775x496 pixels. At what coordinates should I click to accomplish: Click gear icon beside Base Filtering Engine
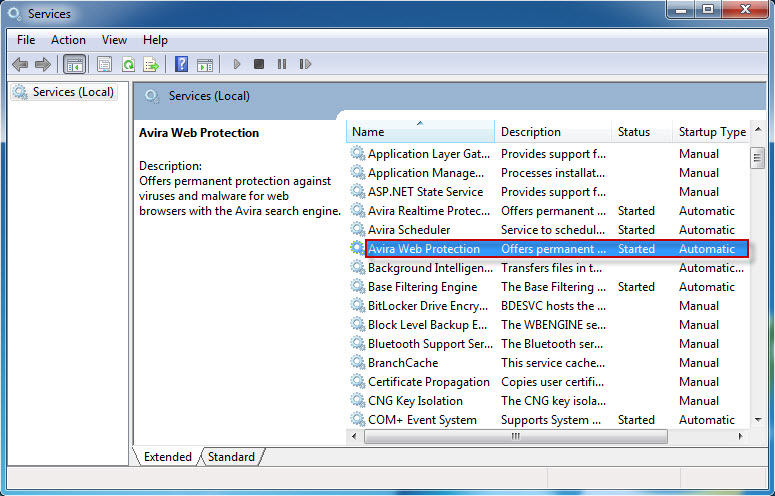tap(357, 286)
